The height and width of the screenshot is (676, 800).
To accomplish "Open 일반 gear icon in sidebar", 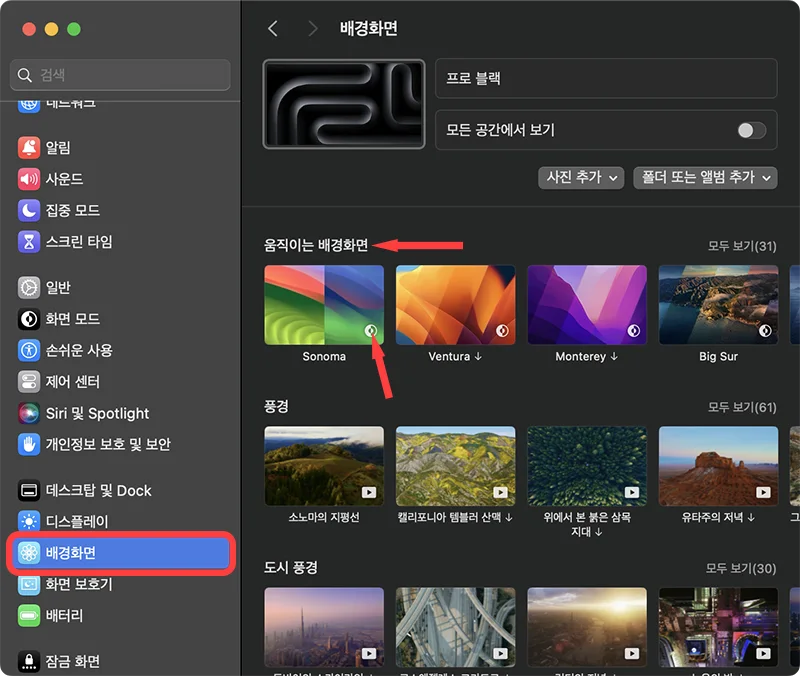I will (x=29, y=288).
